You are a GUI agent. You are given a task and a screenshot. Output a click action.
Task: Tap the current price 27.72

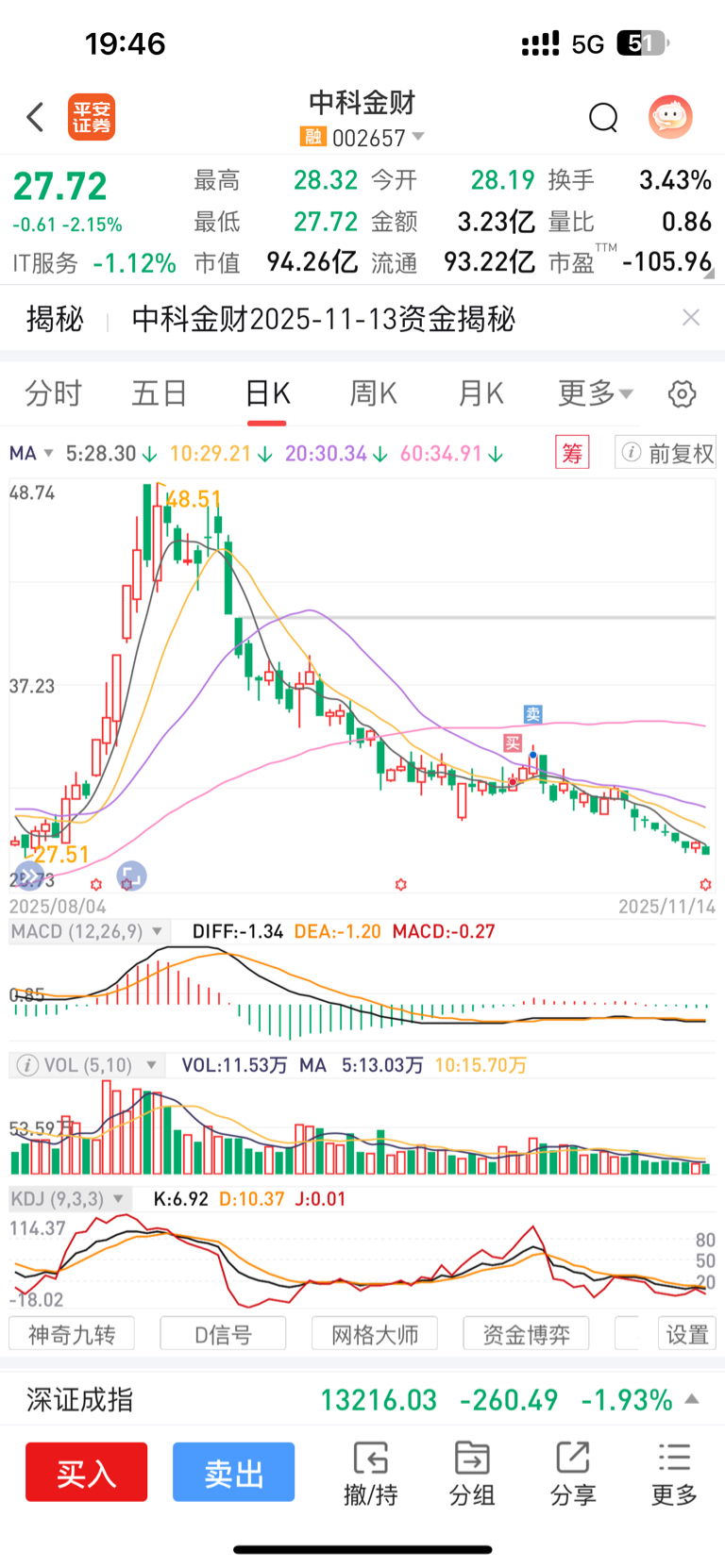(60, 186)
